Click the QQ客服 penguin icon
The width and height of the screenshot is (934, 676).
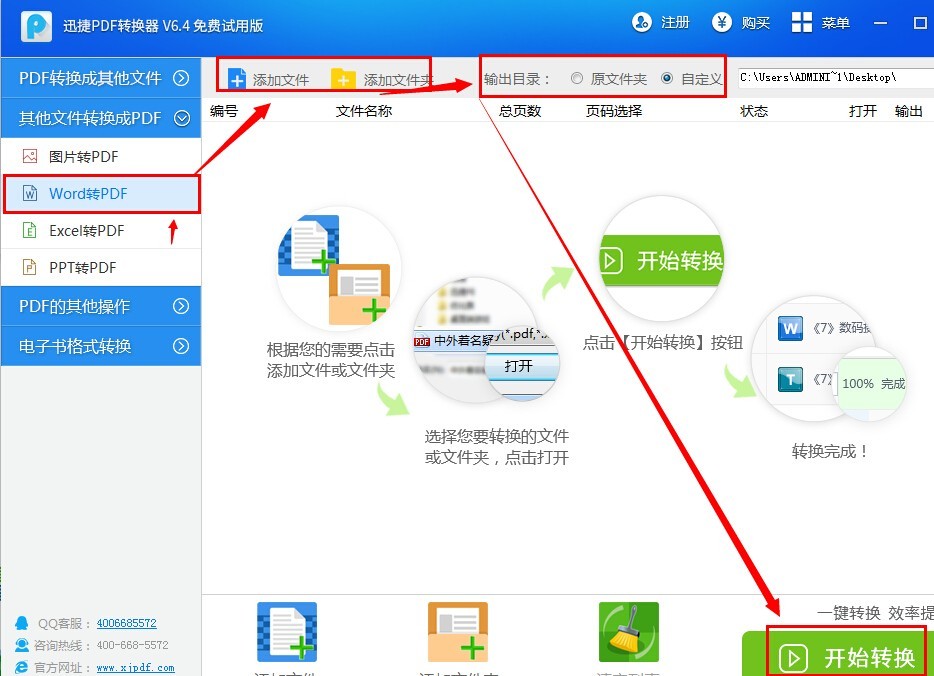(22, 623)
